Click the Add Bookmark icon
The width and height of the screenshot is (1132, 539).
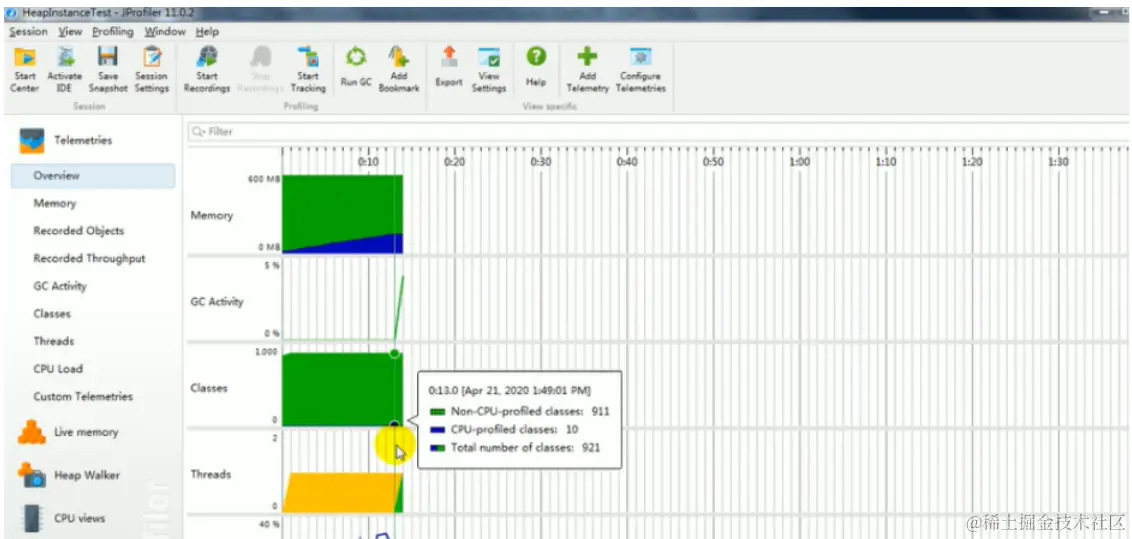point(399,57)
